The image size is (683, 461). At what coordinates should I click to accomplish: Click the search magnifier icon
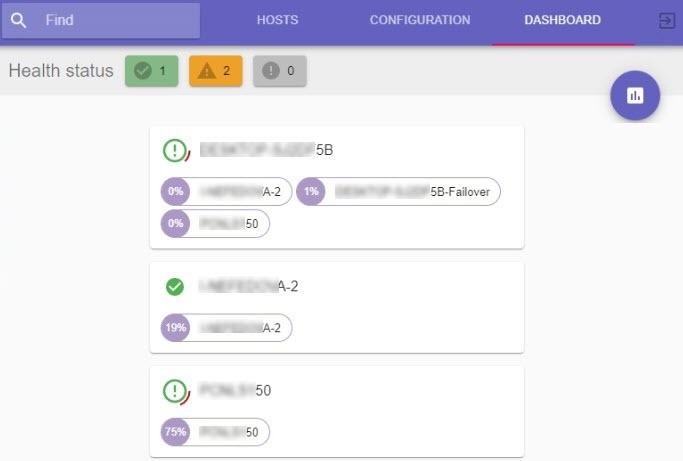coord(19,20)
